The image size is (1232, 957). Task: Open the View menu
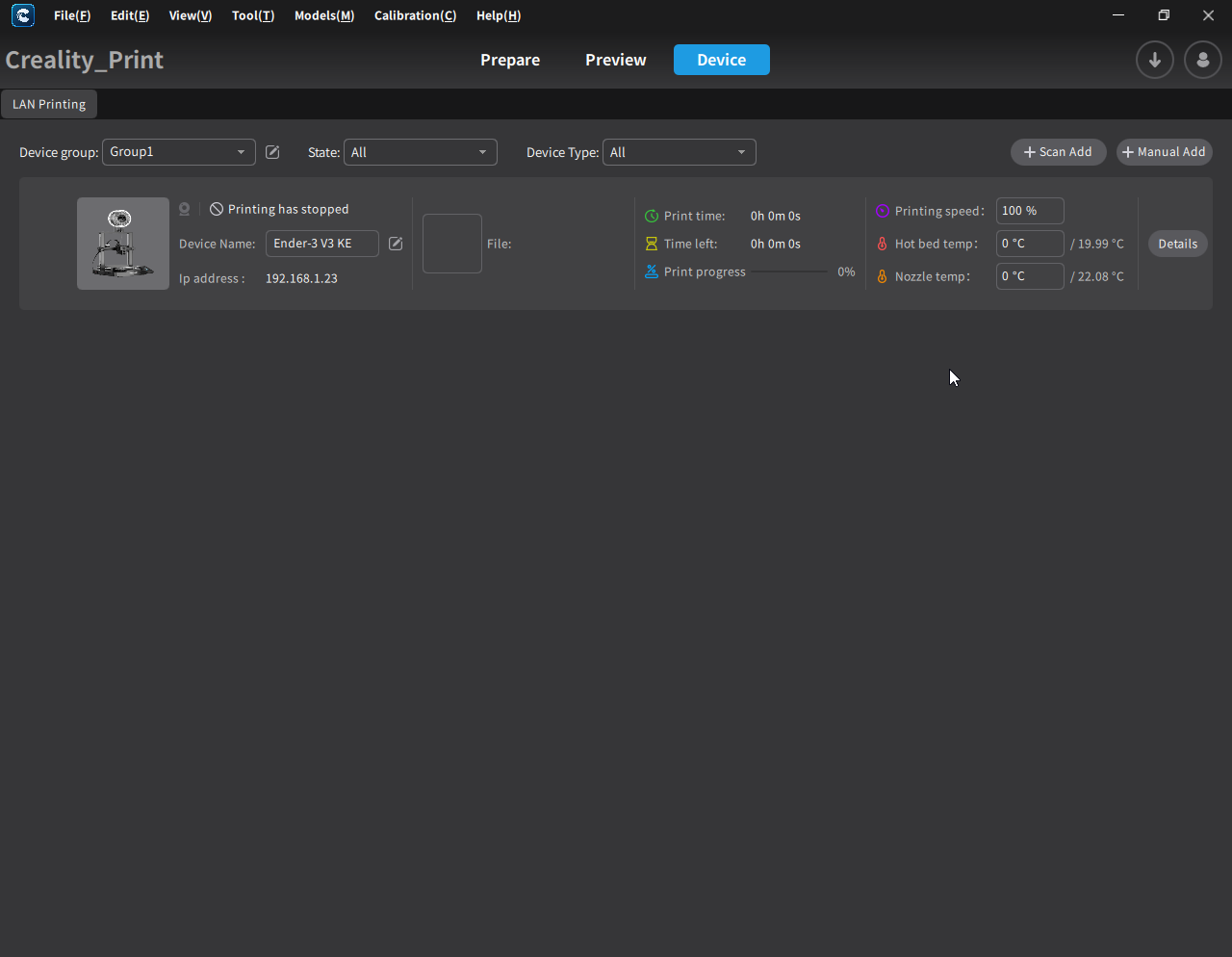coord(191,15)
